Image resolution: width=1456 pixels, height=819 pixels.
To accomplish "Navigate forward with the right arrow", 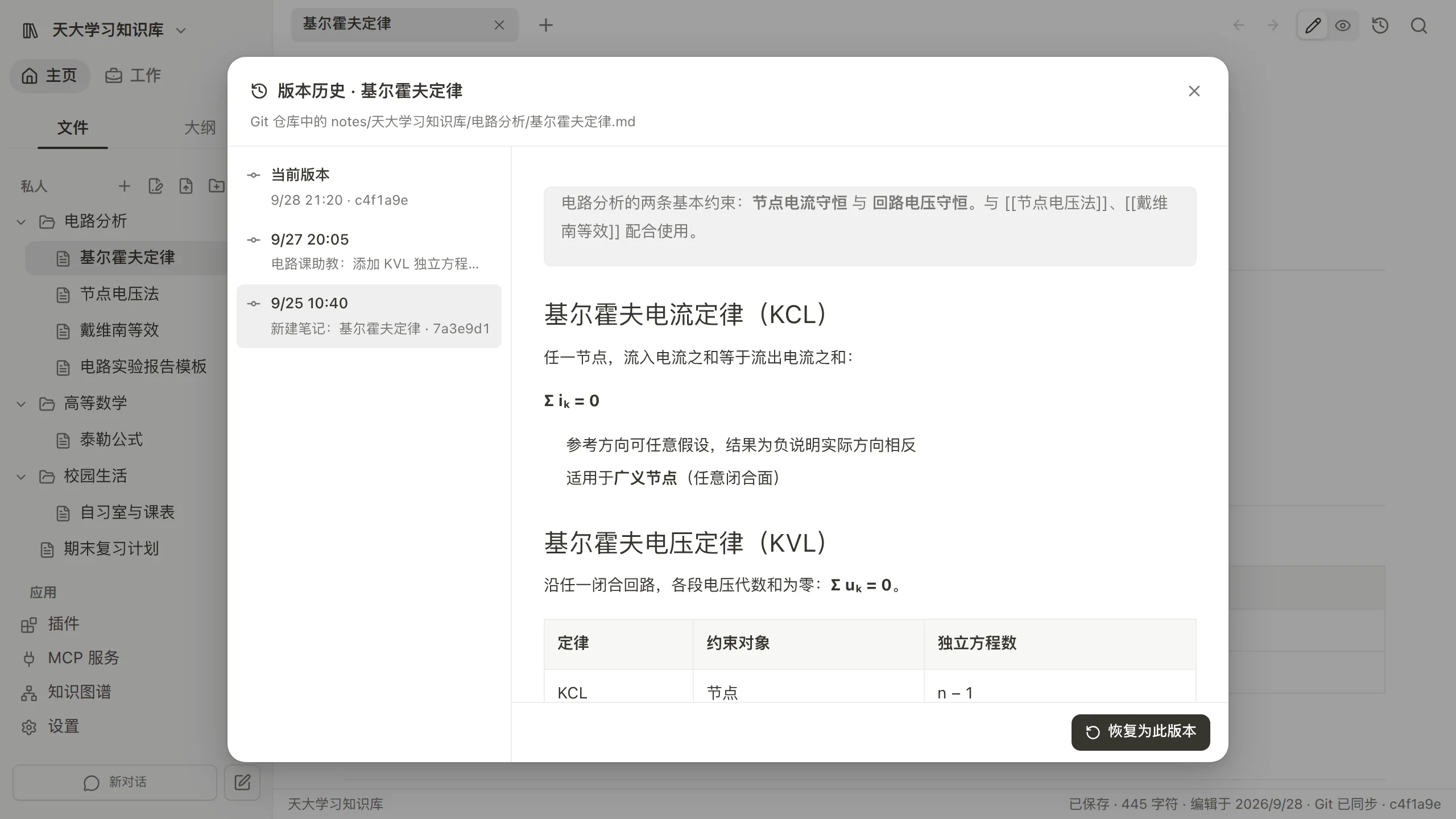I will pos(1273,26).
